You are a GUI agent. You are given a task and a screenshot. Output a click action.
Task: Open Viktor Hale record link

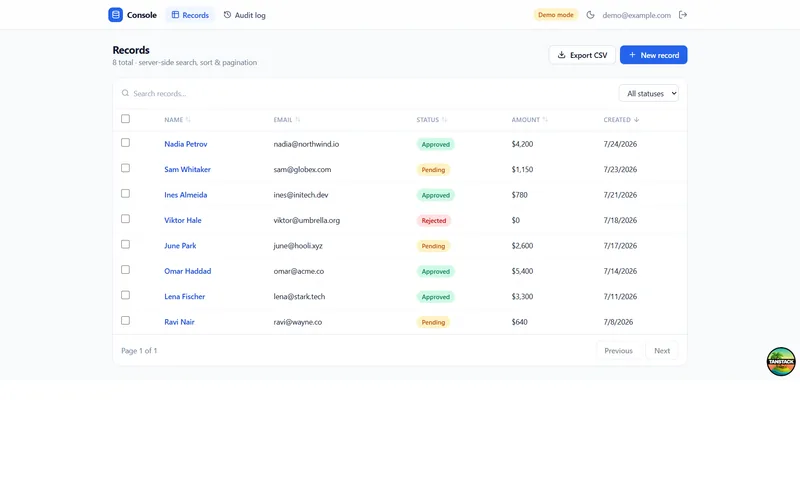pos(183,220)
